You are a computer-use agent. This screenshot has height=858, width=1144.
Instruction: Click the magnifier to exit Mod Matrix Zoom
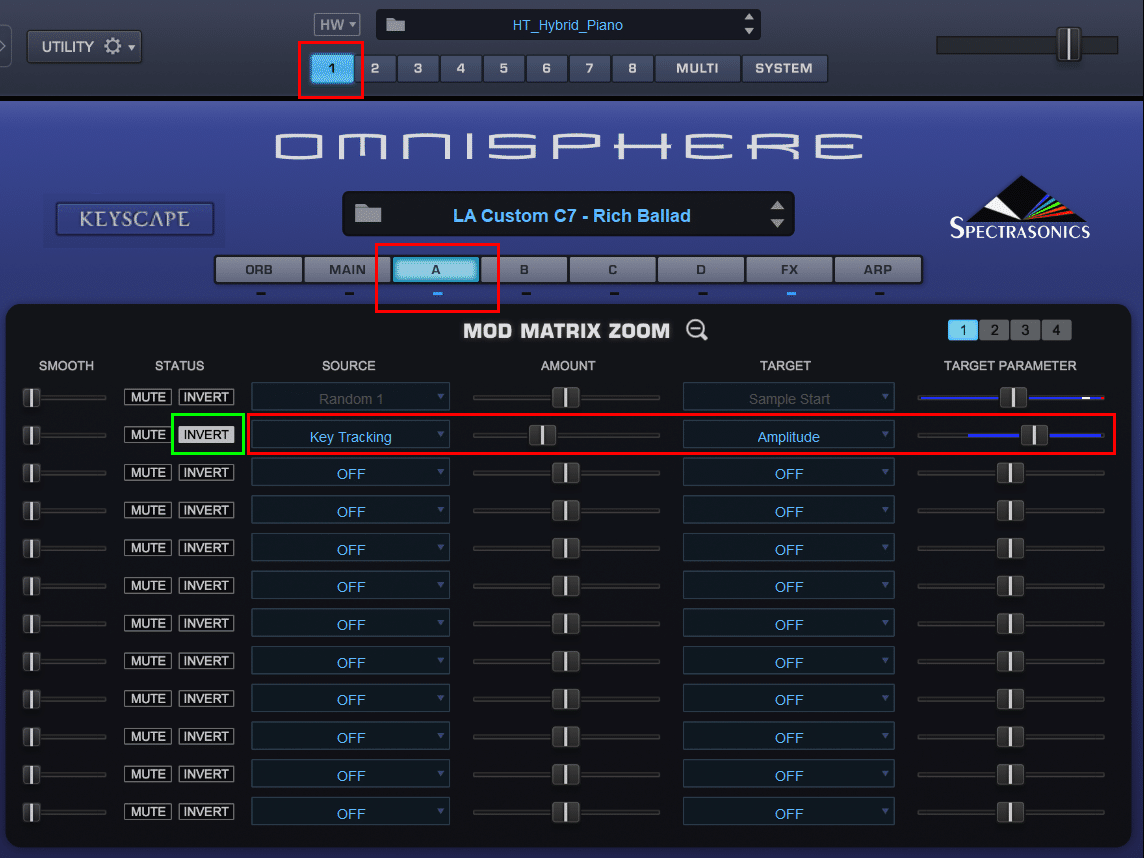click(x=696, y=330)
